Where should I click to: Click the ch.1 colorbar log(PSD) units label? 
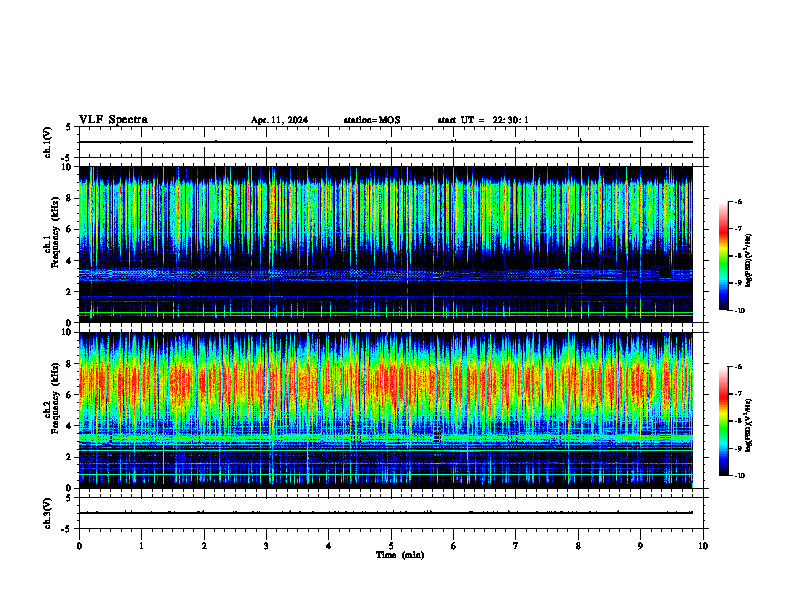coord(748,261)
